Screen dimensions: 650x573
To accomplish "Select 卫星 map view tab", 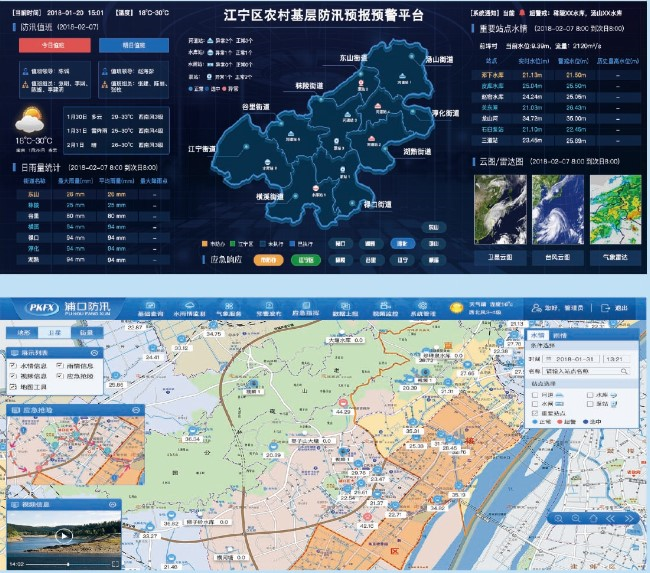I will coord(55,333).
